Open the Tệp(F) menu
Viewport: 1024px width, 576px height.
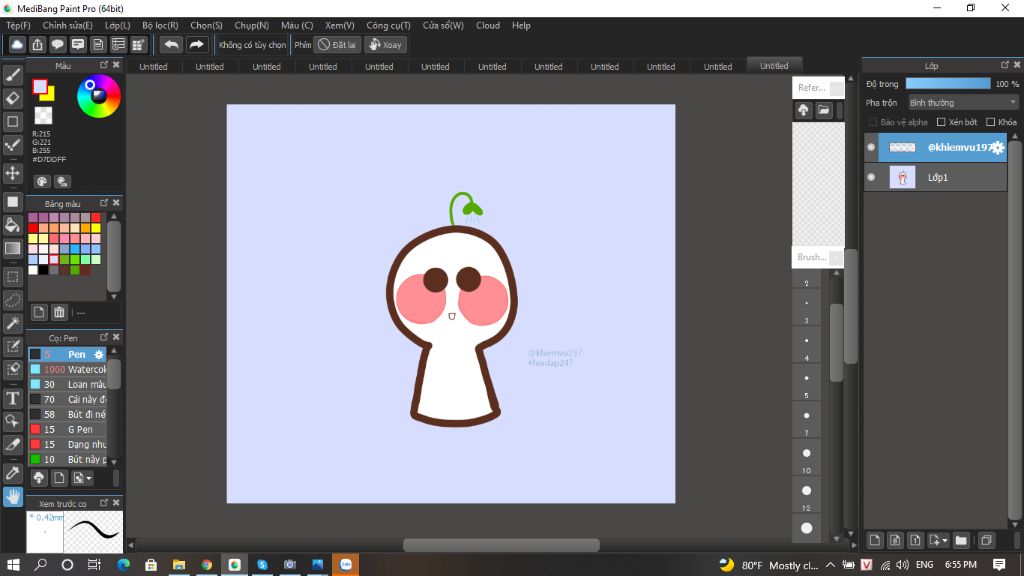click(18, 25)
